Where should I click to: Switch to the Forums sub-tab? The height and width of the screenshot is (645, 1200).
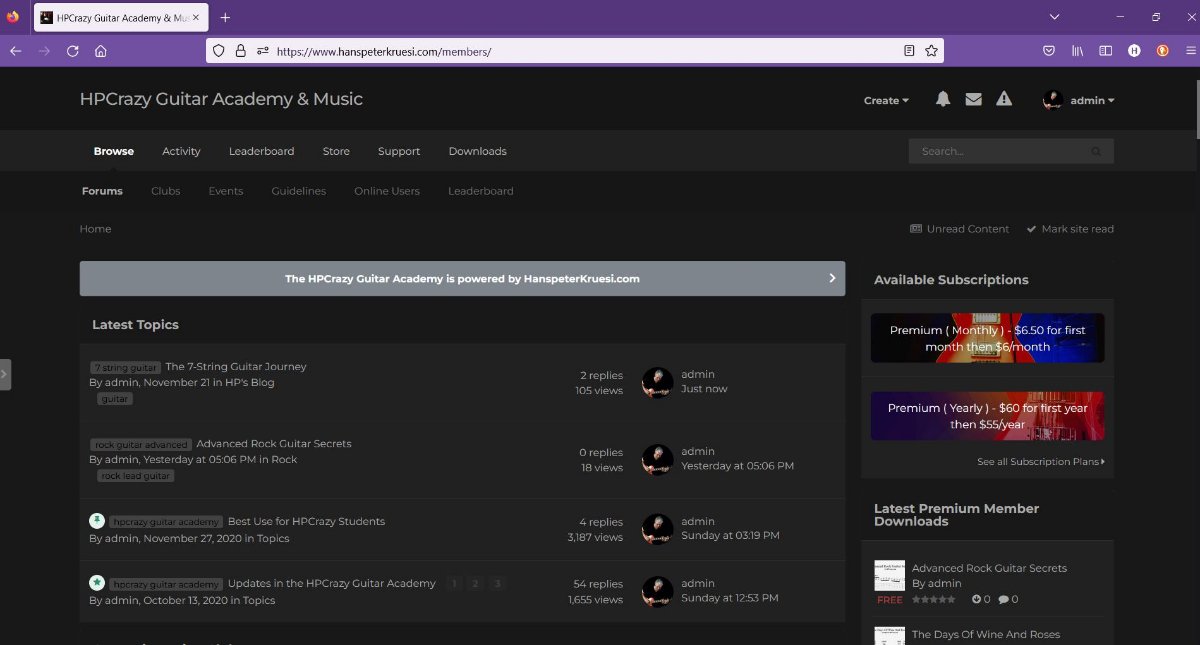(x=102, y=191)
